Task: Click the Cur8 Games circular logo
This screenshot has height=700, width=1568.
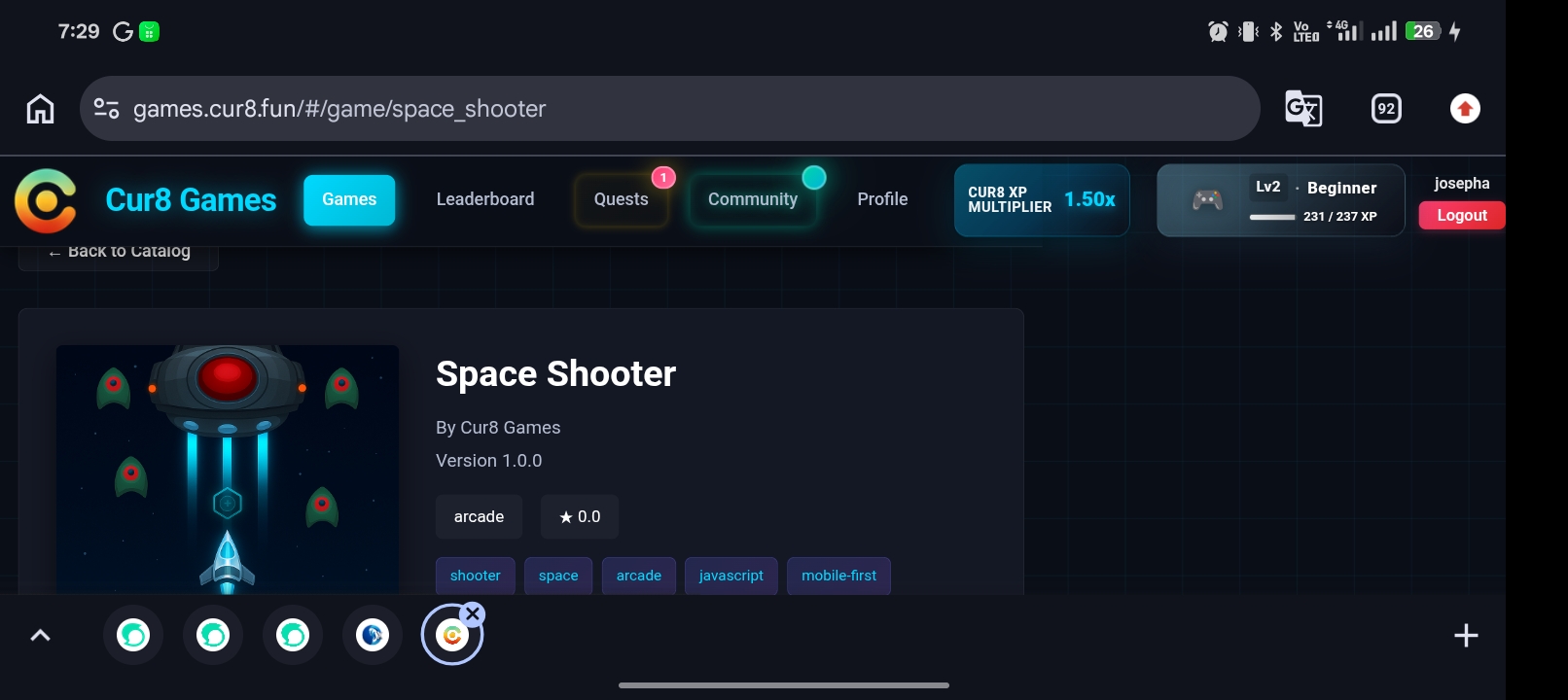Action: pos(46,201)
